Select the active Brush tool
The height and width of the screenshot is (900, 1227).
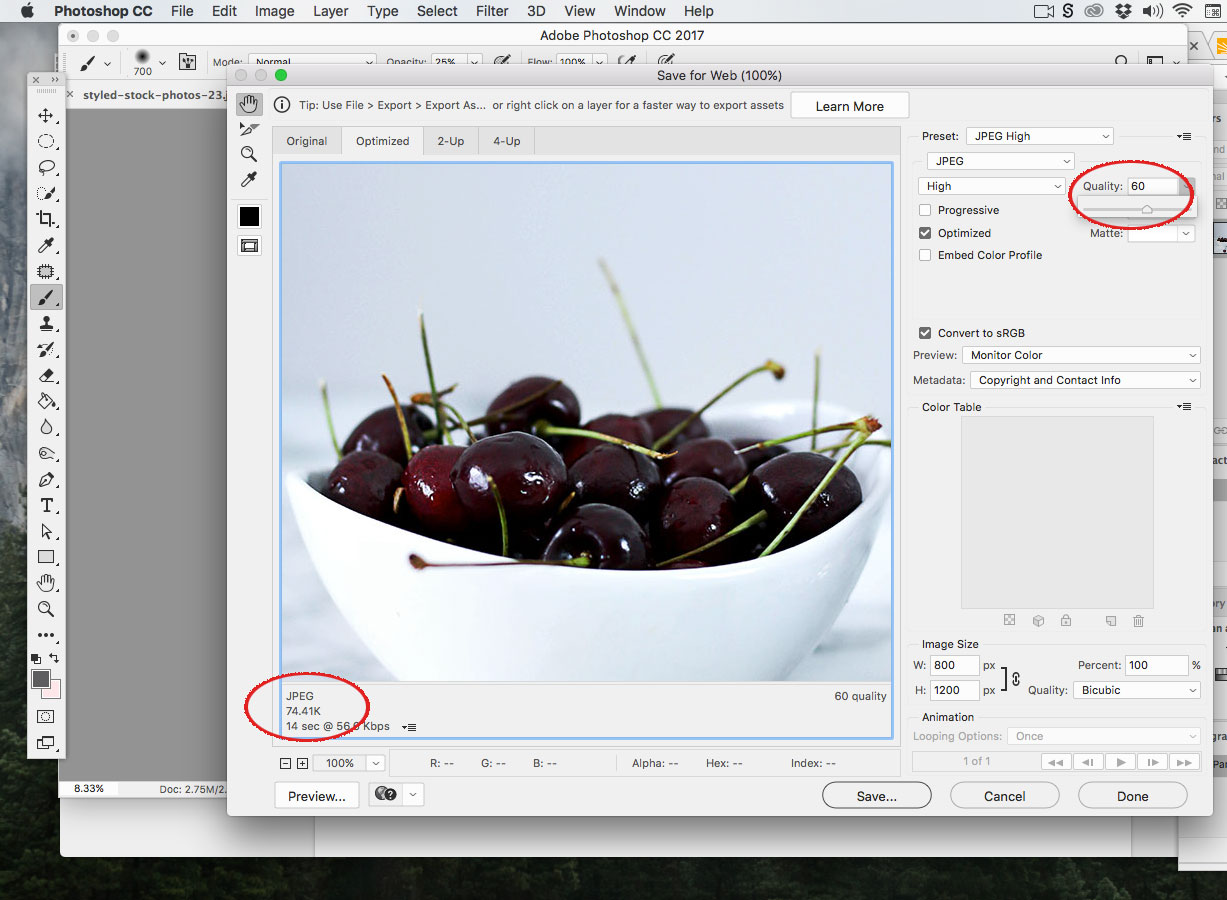46,297
